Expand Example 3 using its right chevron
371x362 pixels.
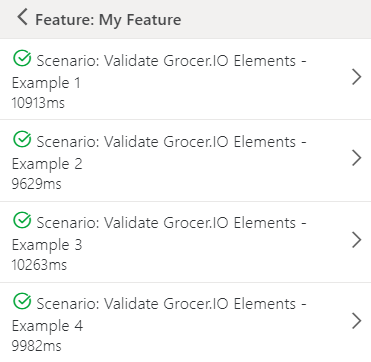click(x=357, y=240)
